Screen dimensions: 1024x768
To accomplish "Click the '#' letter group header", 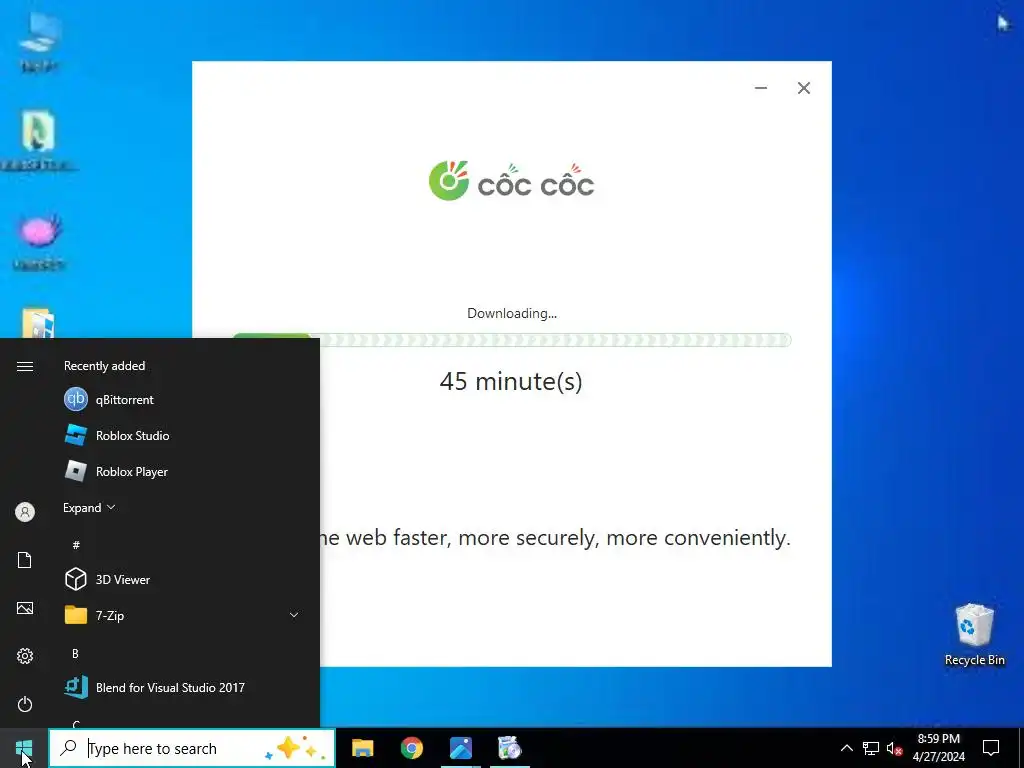I will (76, 545).
